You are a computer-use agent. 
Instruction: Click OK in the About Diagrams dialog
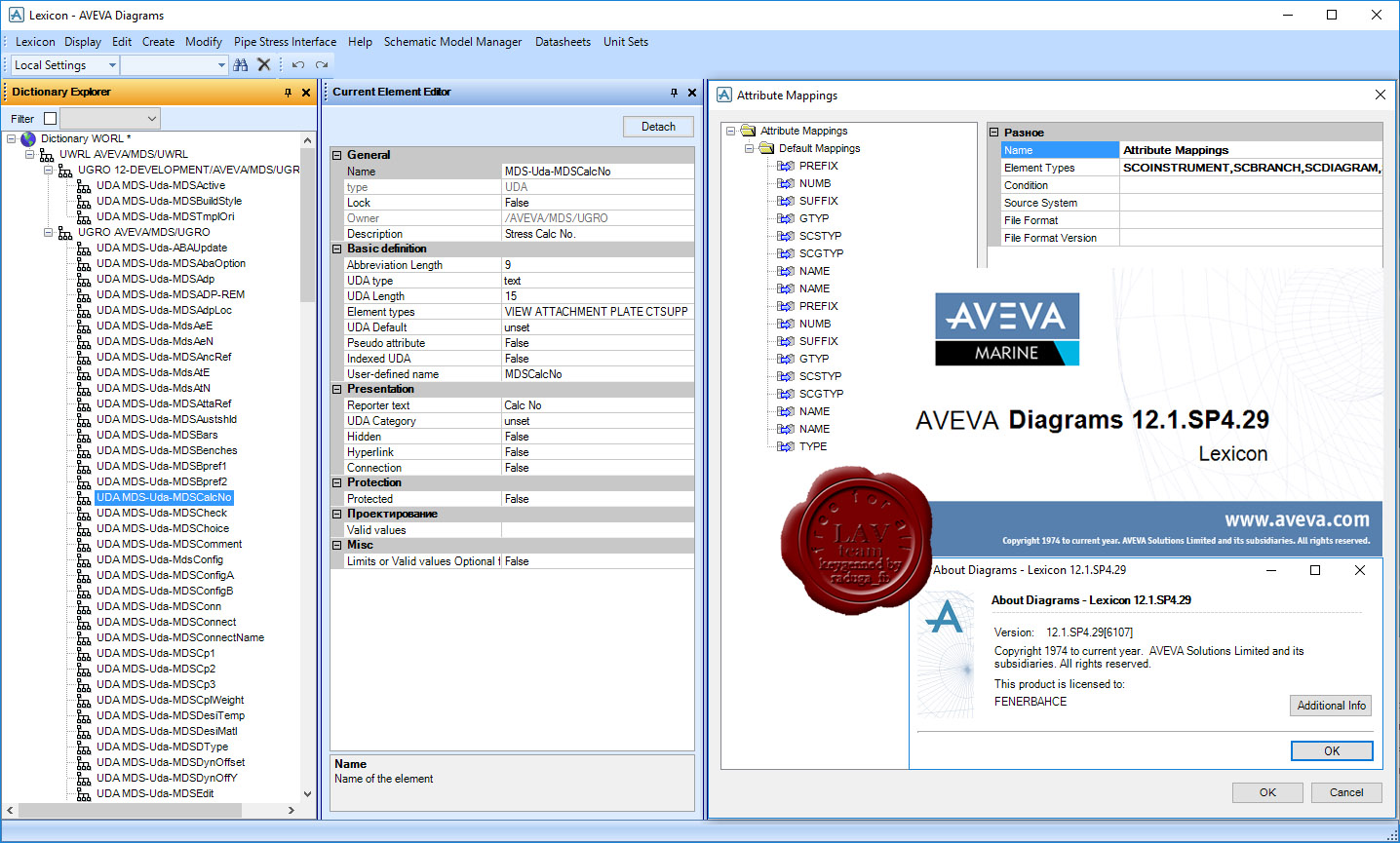[1332, 750]
